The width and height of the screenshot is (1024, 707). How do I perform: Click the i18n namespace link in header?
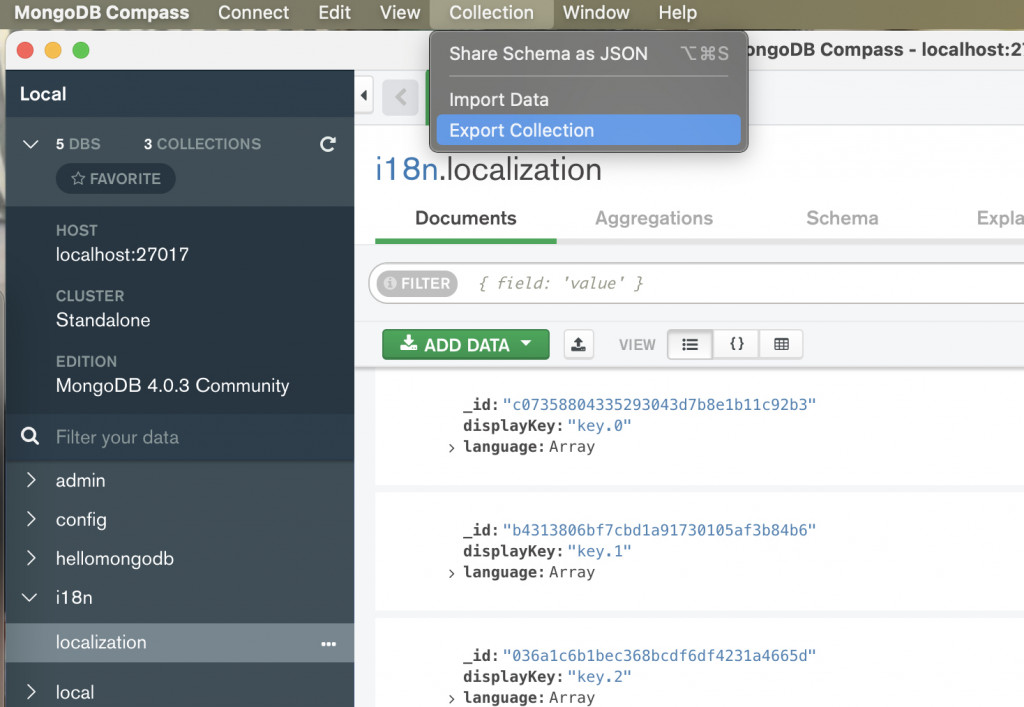[x=406, y=170]
